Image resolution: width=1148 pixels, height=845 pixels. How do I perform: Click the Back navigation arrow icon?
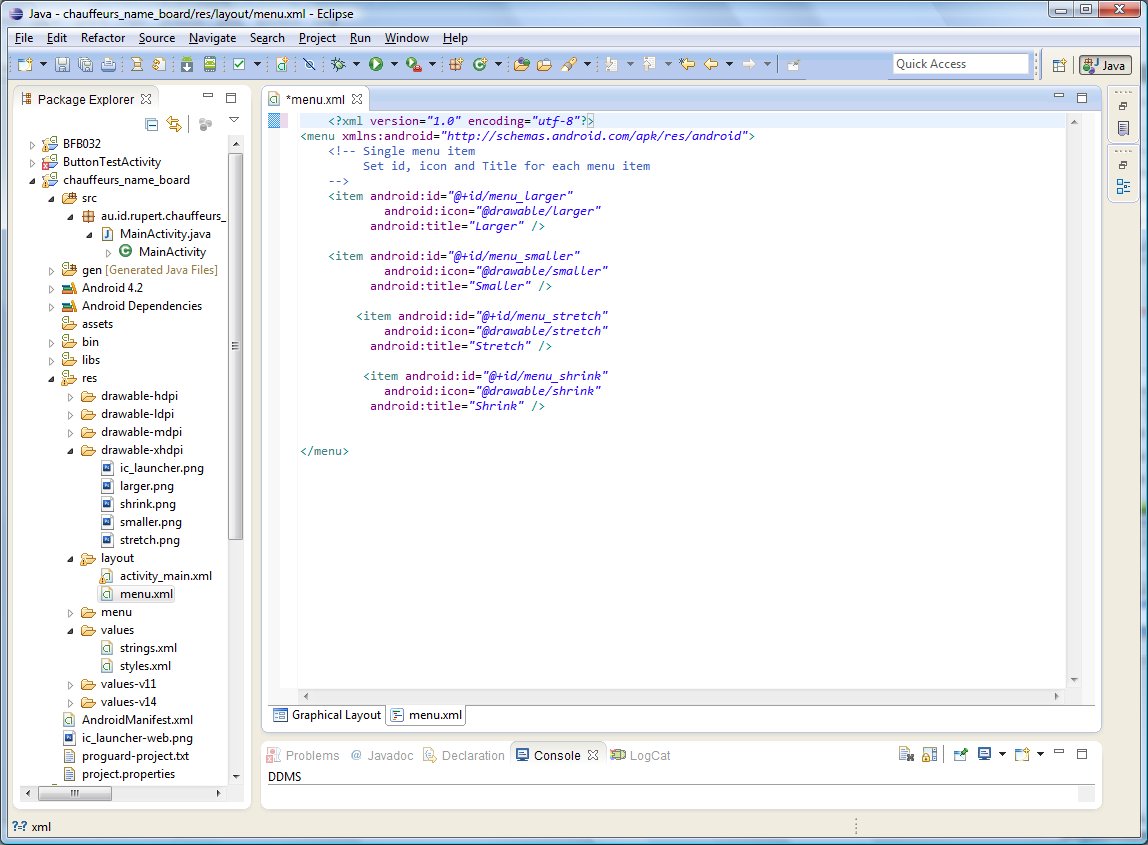point(711,64)
